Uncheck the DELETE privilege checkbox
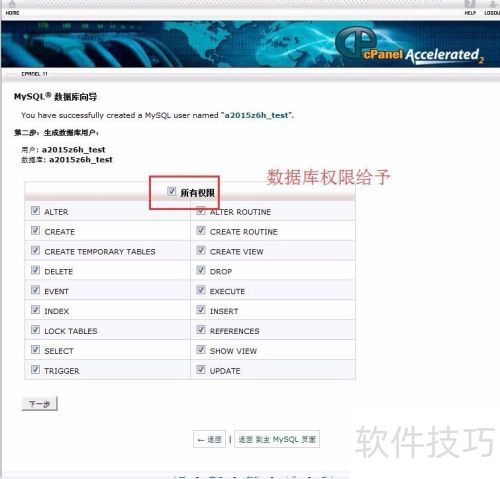This screenshot has width=500, height=479. click(35, 270)
